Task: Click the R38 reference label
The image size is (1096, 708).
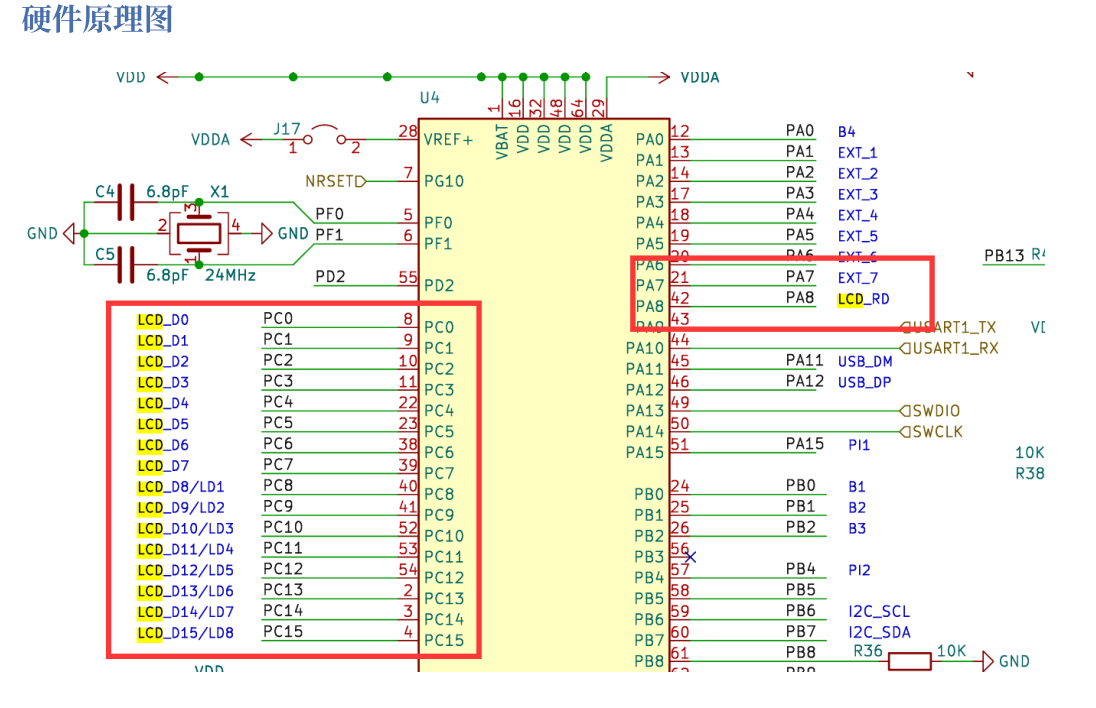Action: pos(1030,474)
